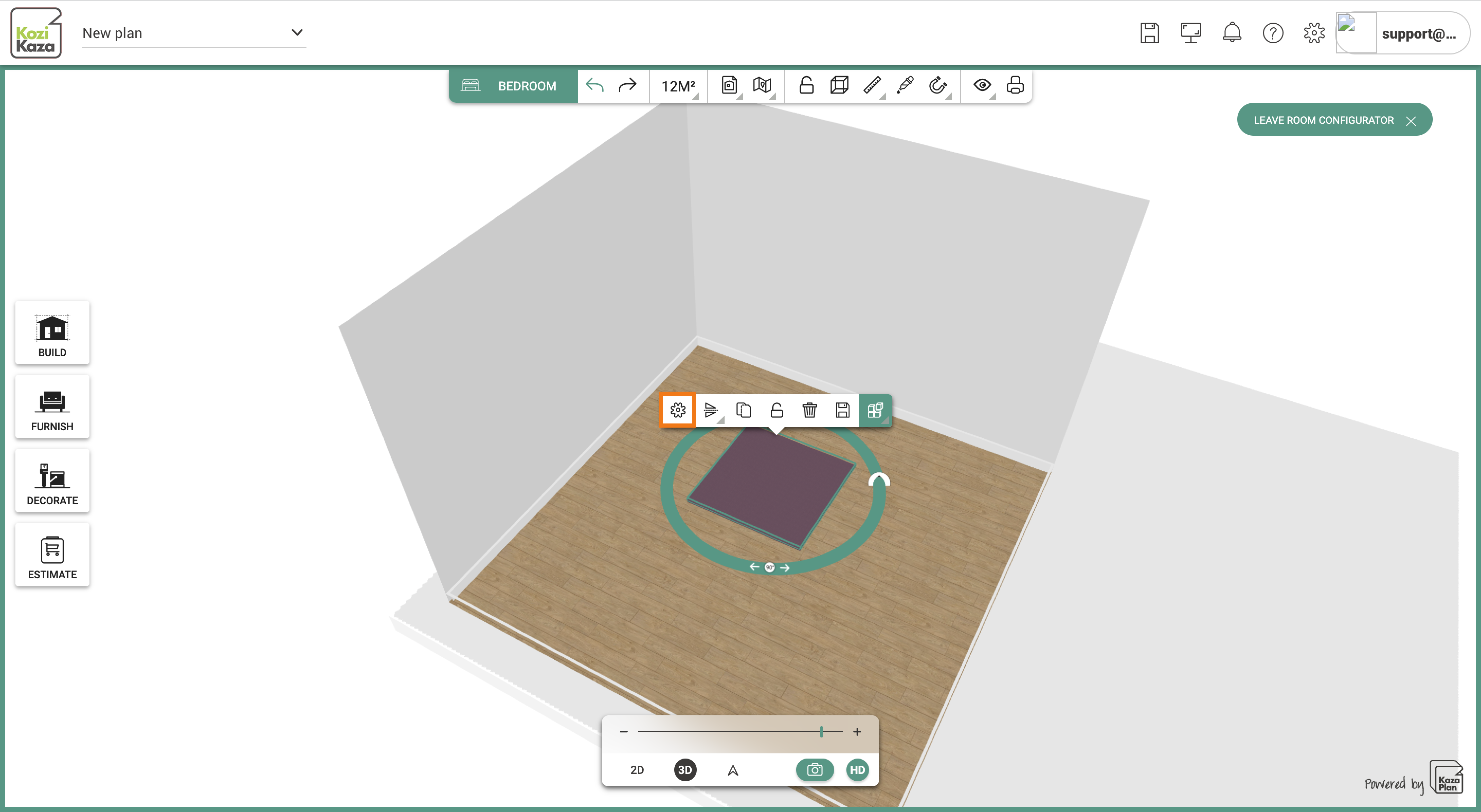This screenshot has width=1481, height=812.
Task: Open the magnet snapping options
Action: [x=938, y=86]
